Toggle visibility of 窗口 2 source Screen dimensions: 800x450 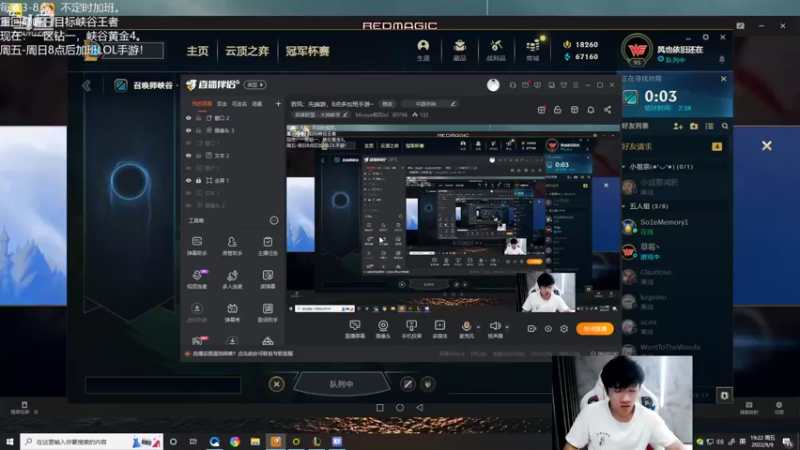[189, 118]
